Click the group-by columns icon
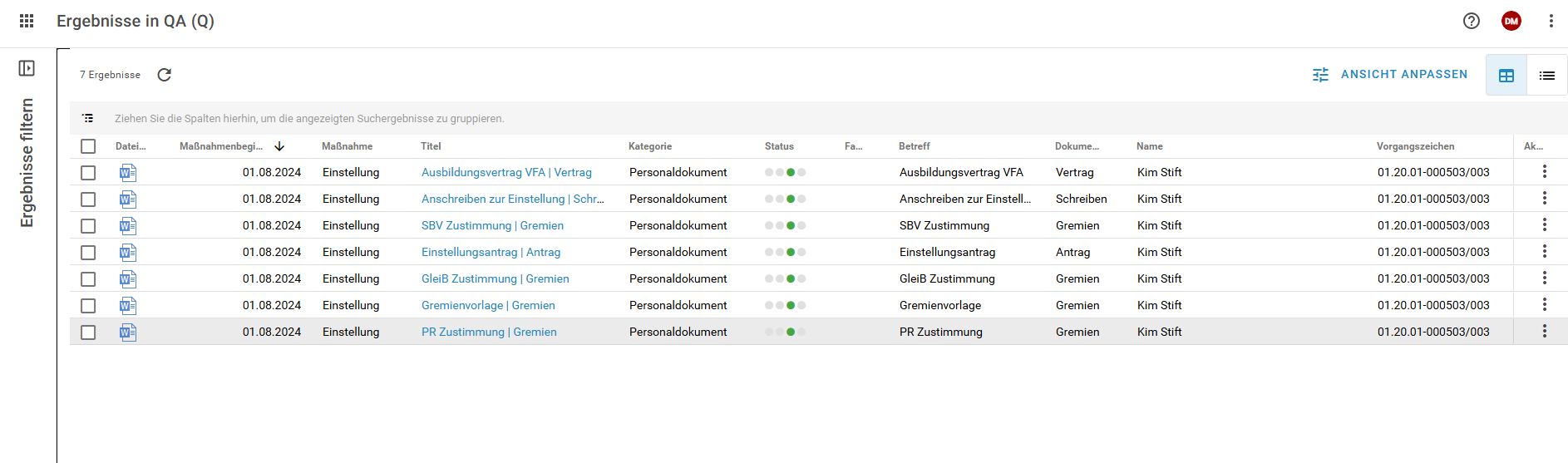 click(x=88, y=119)
